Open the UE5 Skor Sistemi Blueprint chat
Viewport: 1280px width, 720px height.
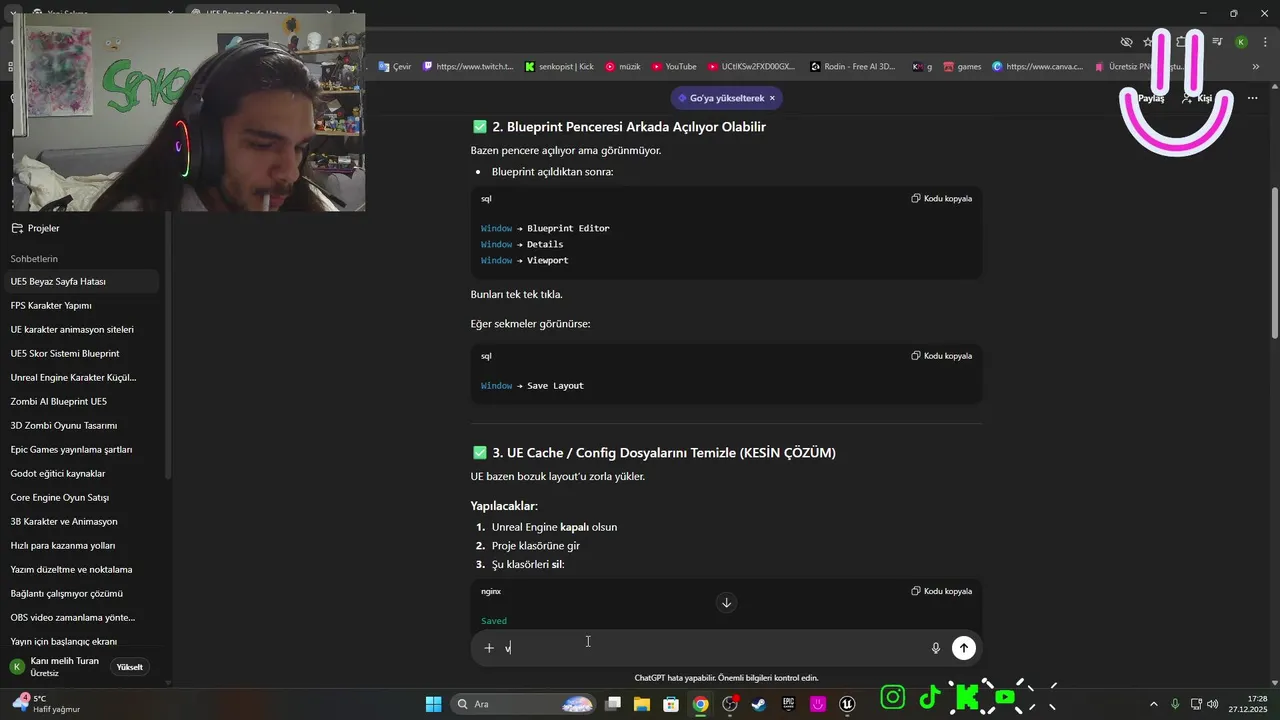coord(80,354)
